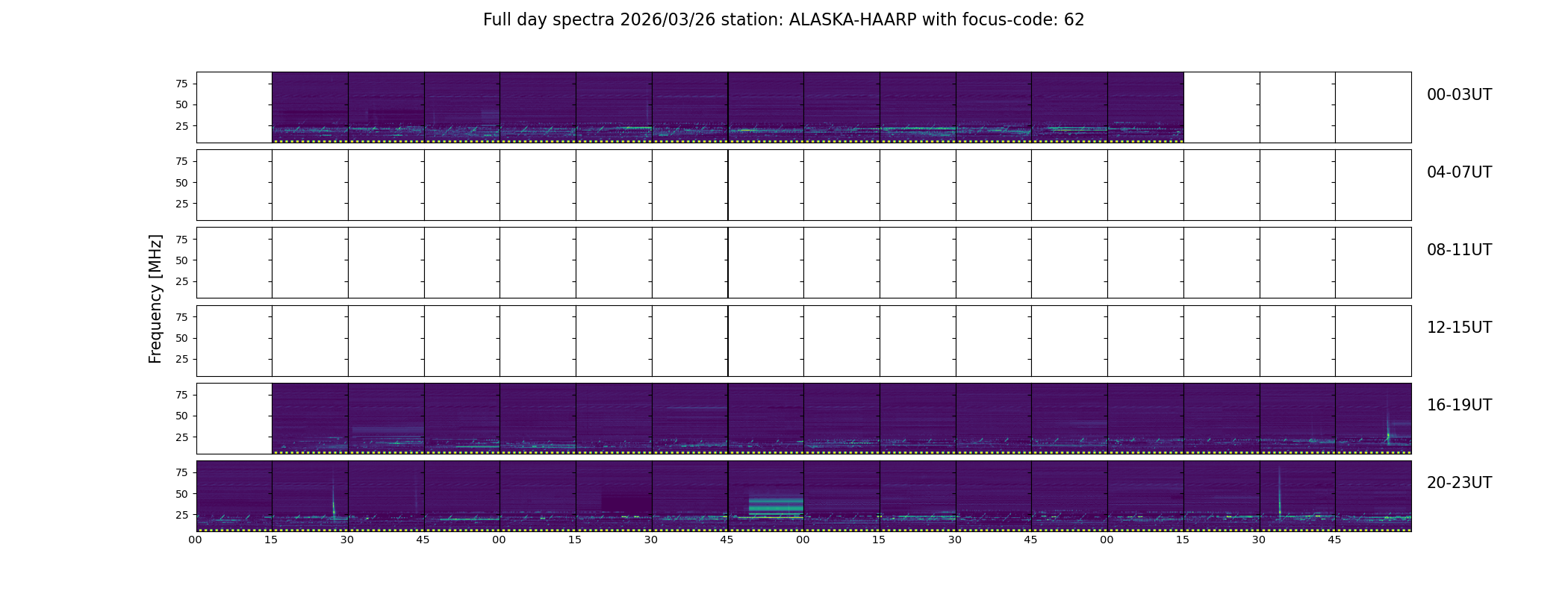Click the rightmost "45" time axis tick label
The height and width of the screenshot is (597, 1568).
coord(1334,540)
